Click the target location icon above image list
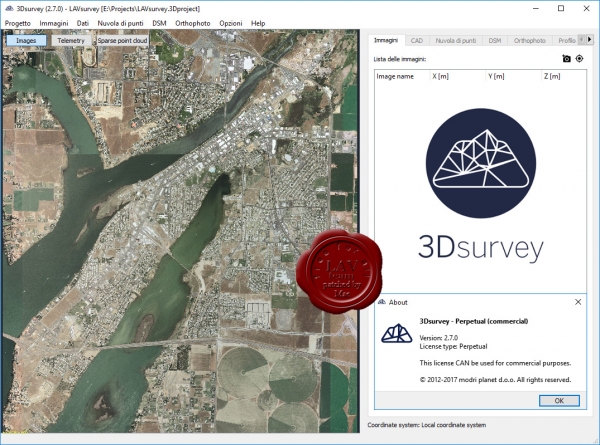Image resolution: width=600 pixels, height=445 pixels. tap(579, 59)
